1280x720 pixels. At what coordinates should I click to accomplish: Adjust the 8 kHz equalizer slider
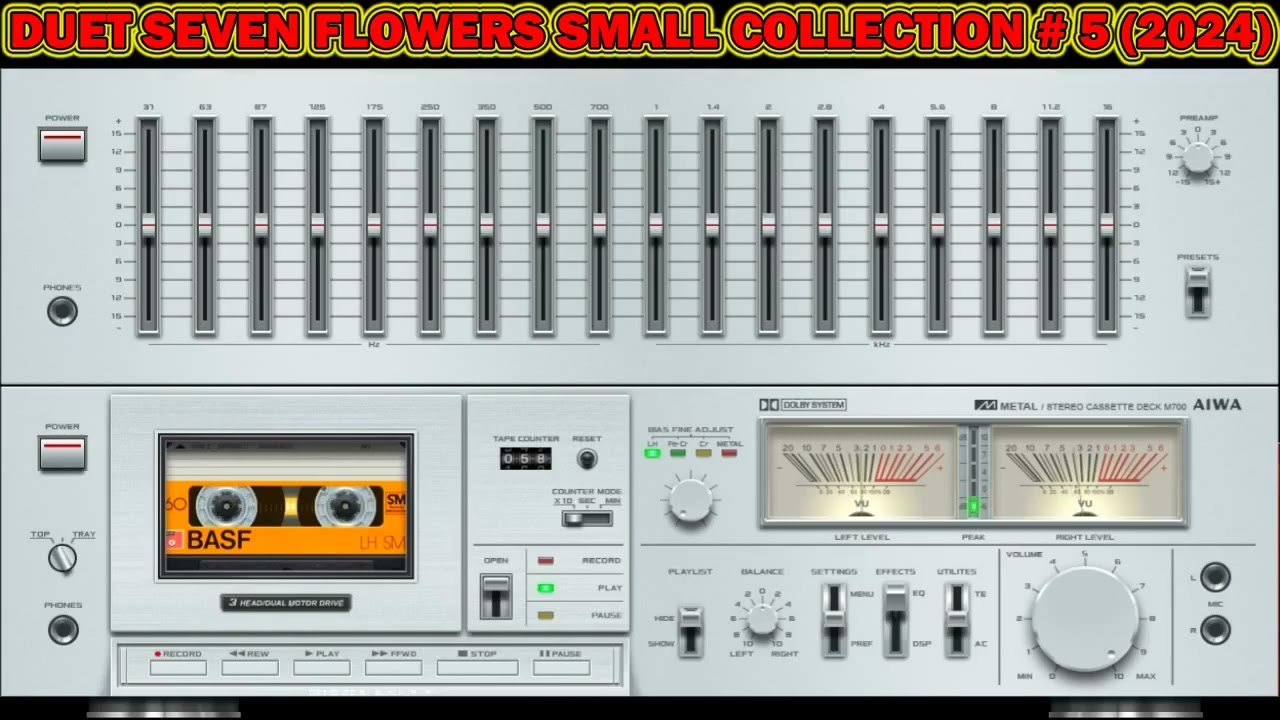point(994,226)
